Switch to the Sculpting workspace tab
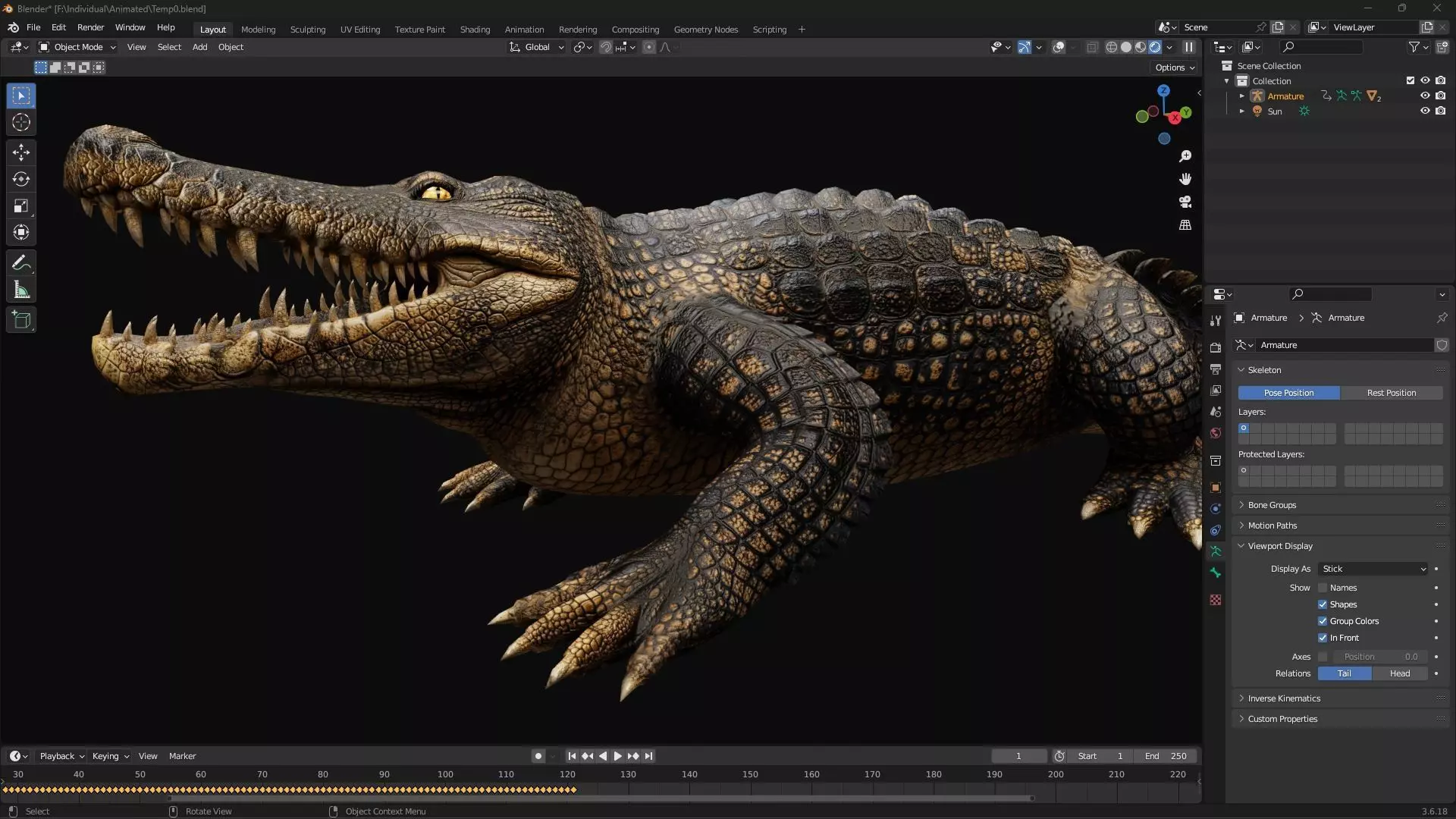The image size is (1456, 819). click(308, 30)
